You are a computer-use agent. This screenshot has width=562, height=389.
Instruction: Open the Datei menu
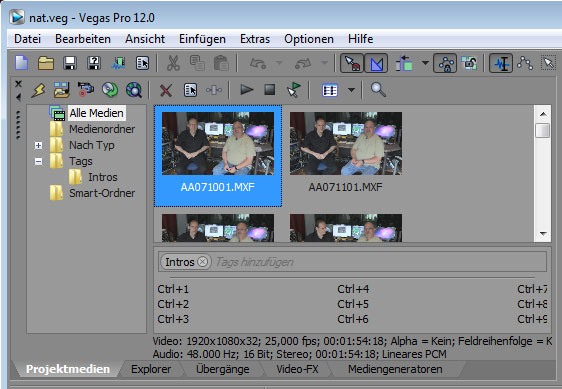27,39
